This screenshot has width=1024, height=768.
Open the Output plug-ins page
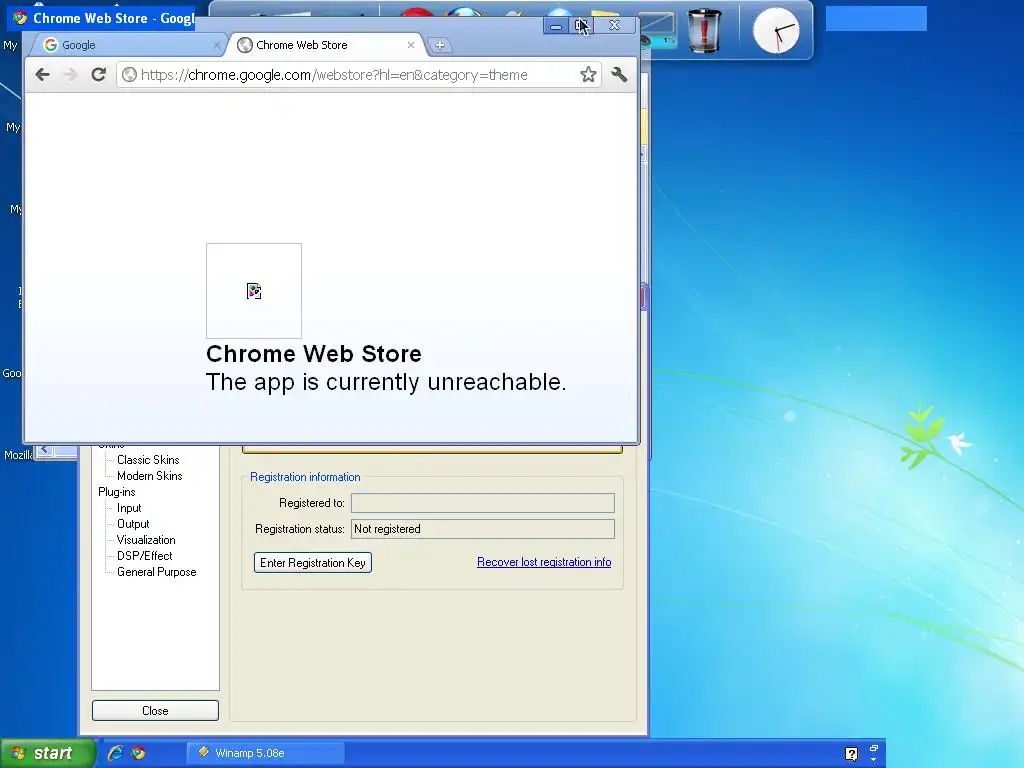click(133, 524)
